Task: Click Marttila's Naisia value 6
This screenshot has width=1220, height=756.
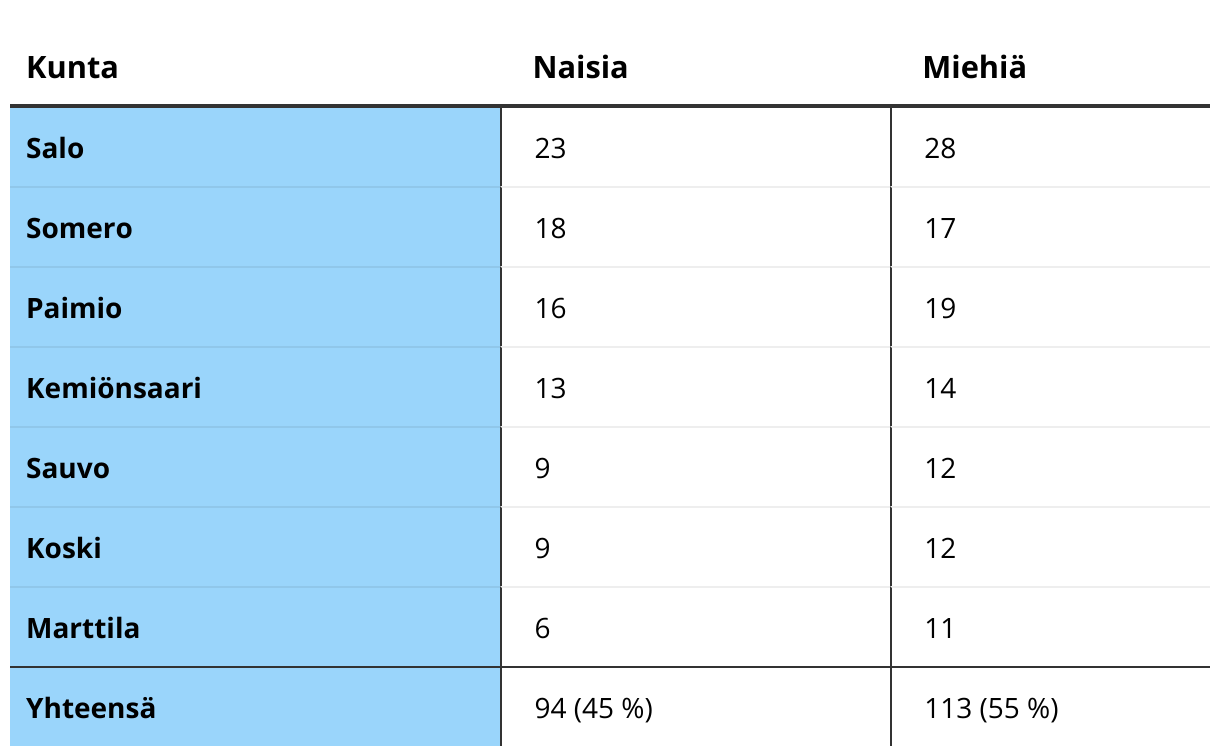Action: click(x=542, y=628)
